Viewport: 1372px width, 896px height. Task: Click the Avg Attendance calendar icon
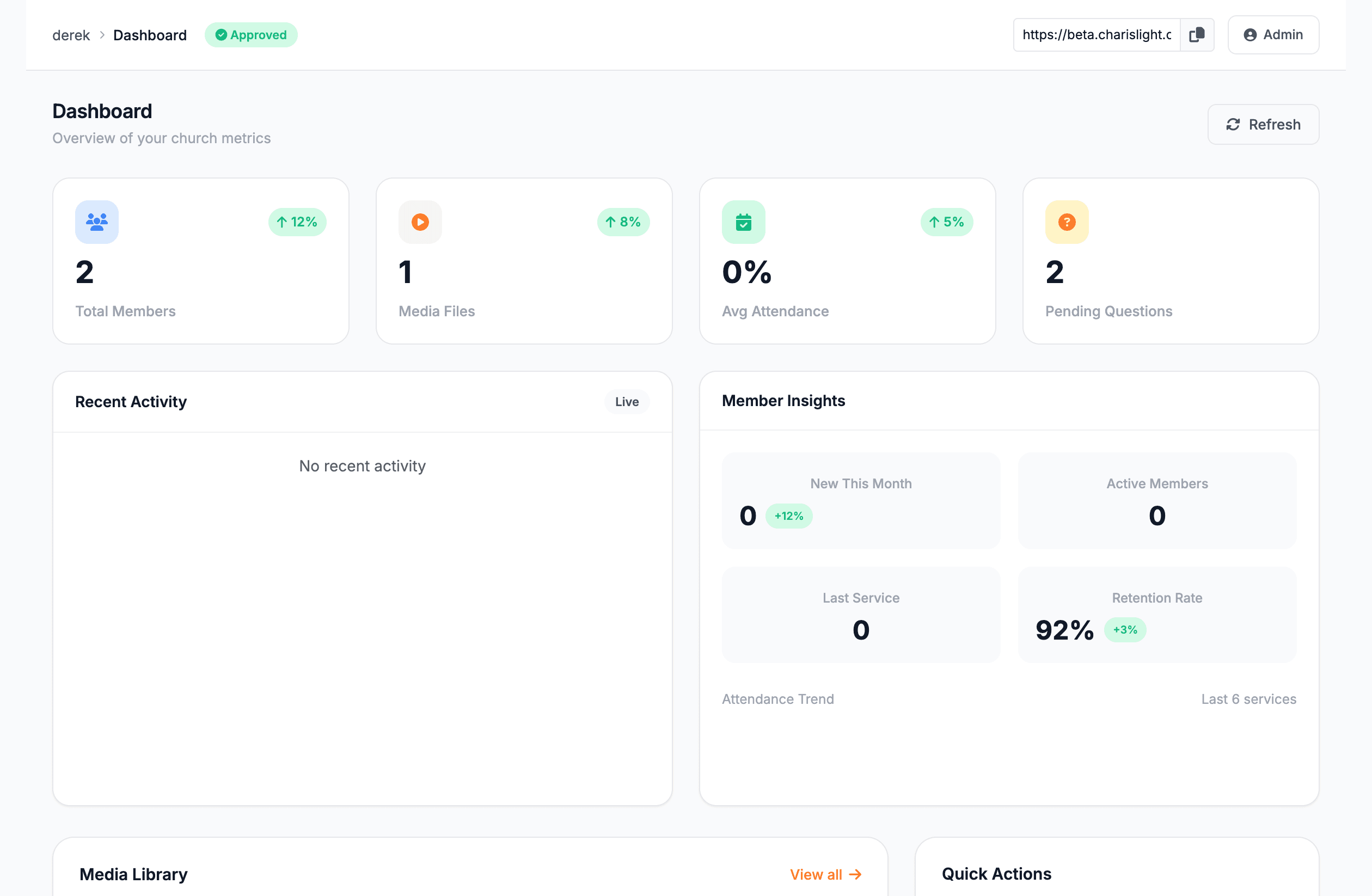(x=743, y=222)
